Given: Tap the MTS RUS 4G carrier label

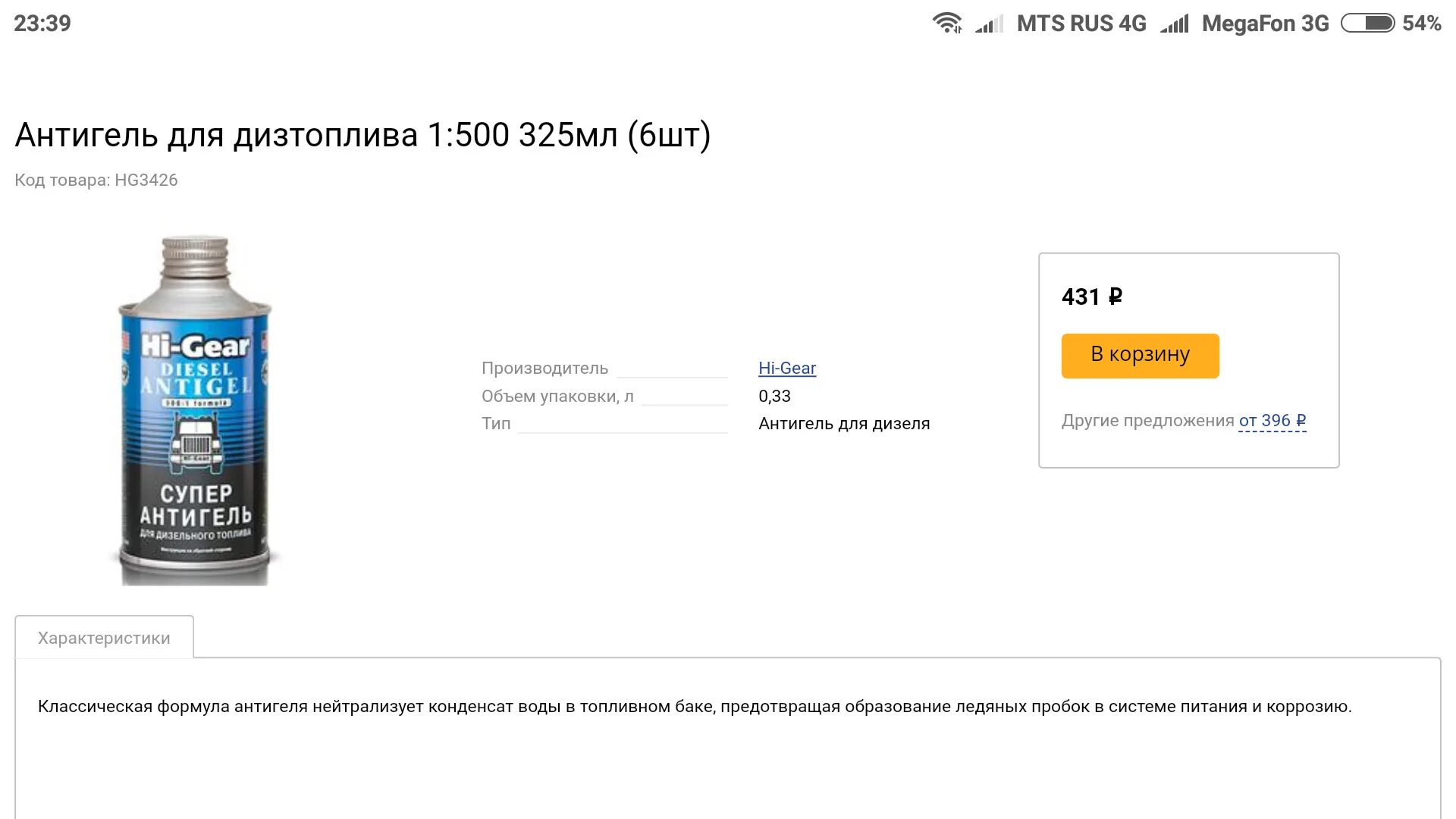Looking at the screenshot, I should pyautogui.click(x=1081, y=24).
